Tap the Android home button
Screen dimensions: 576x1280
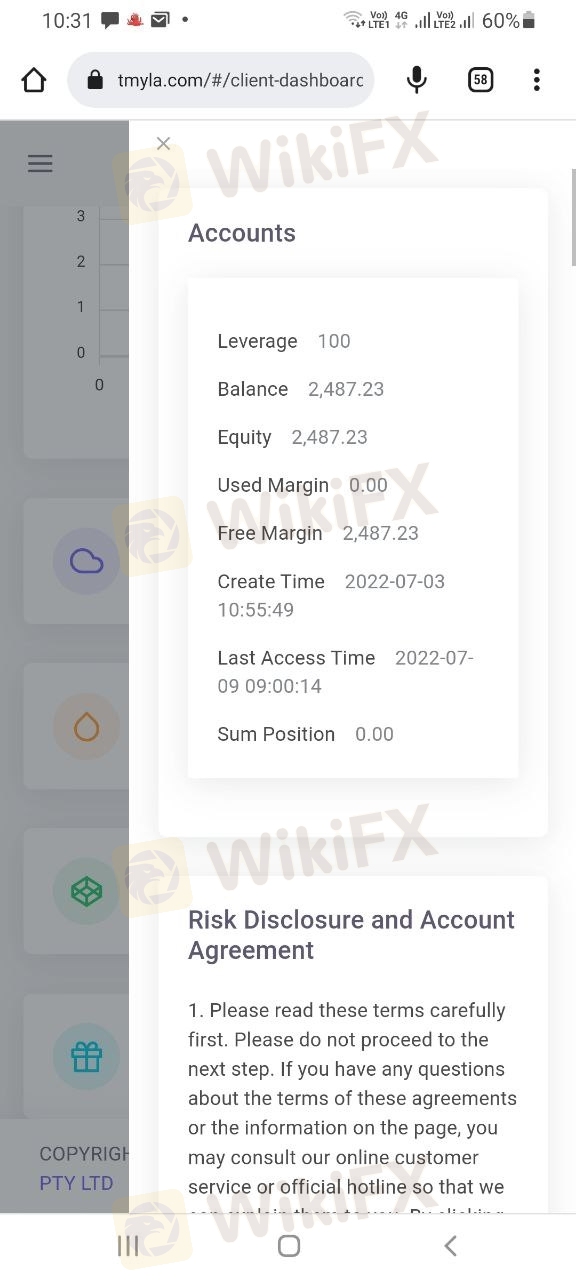coord(289,1246)
